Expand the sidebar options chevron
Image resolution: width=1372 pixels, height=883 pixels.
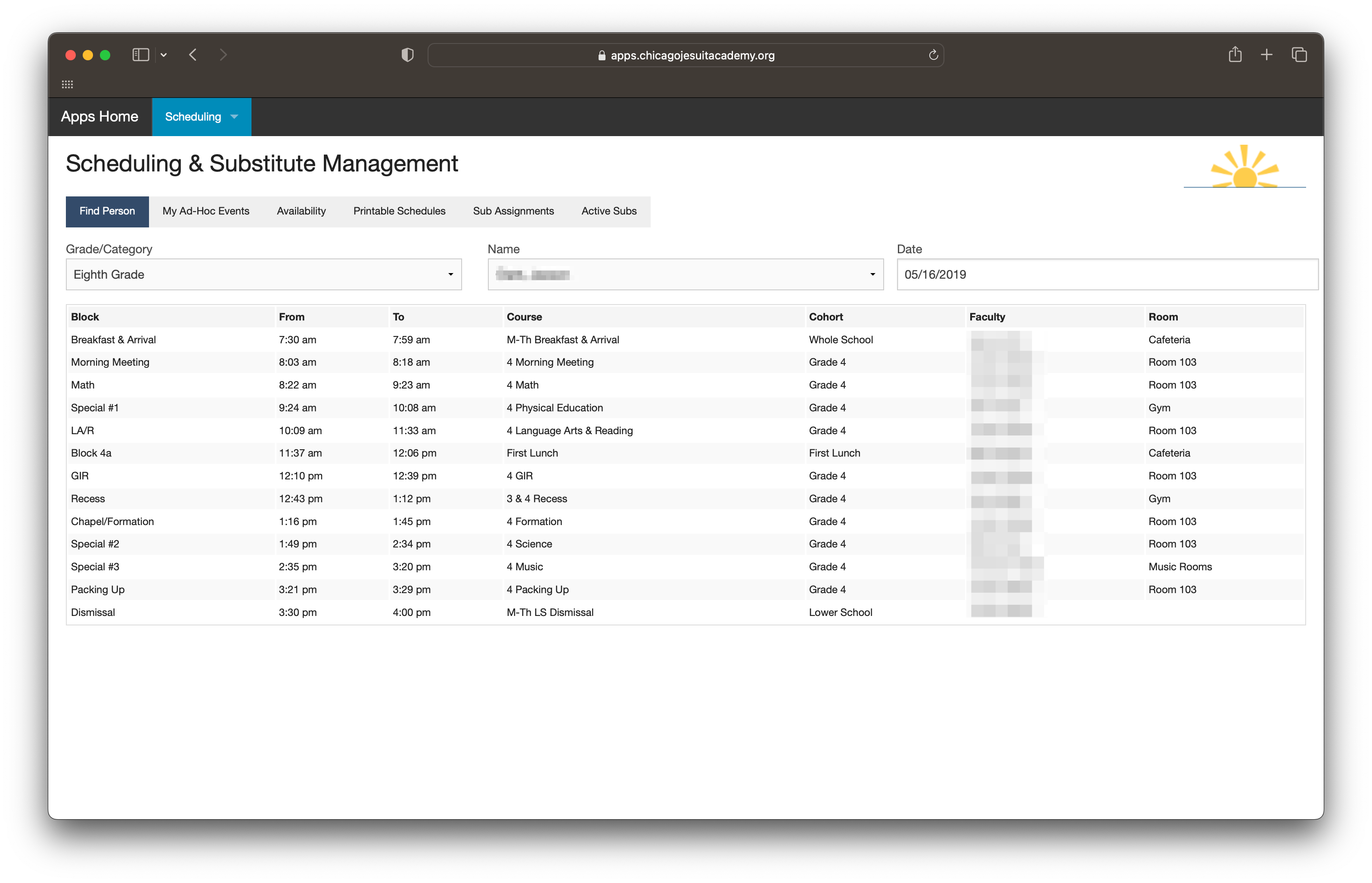[x=164, y=55]
